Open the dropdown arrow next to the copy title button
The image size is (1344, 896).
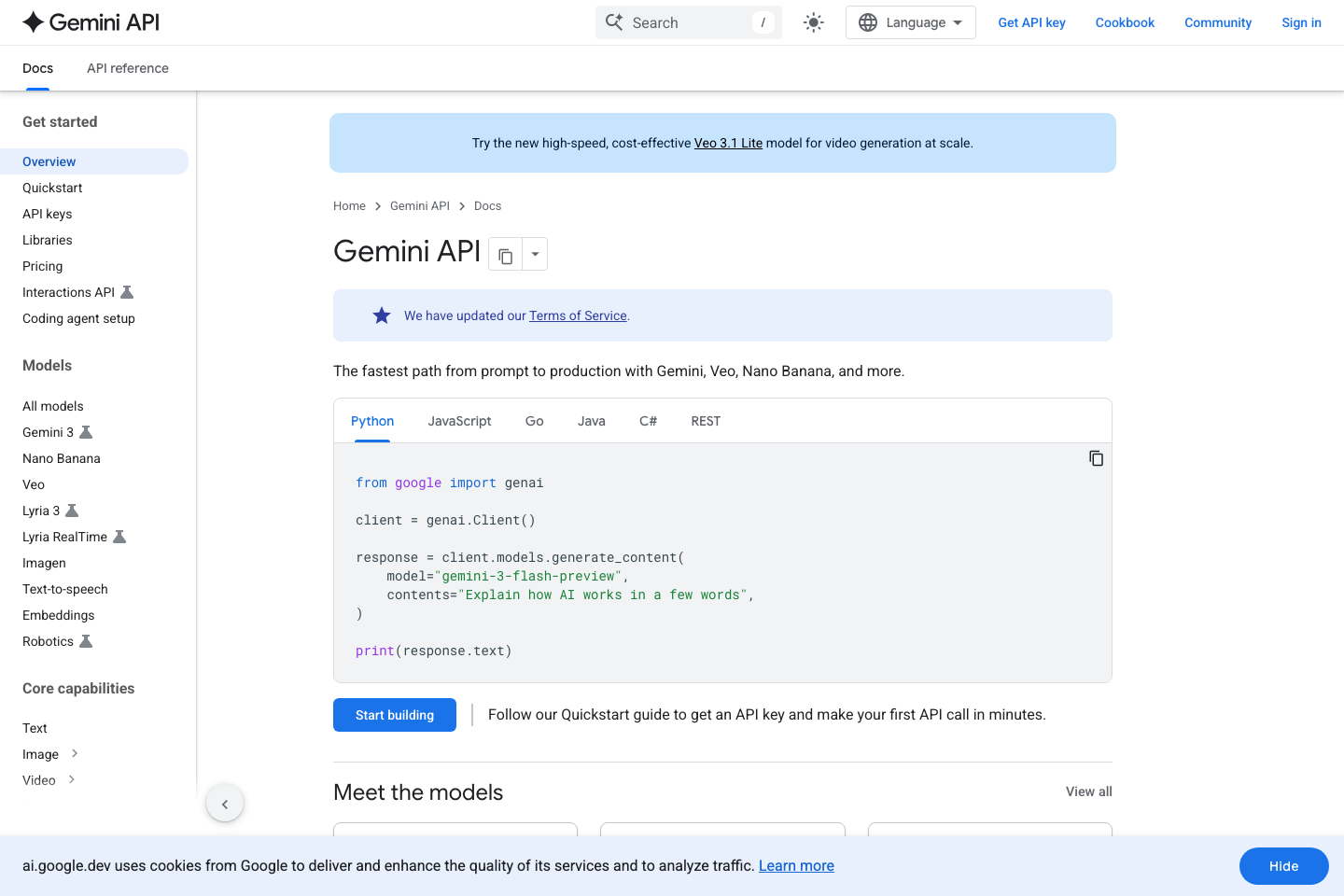point(534,254)
